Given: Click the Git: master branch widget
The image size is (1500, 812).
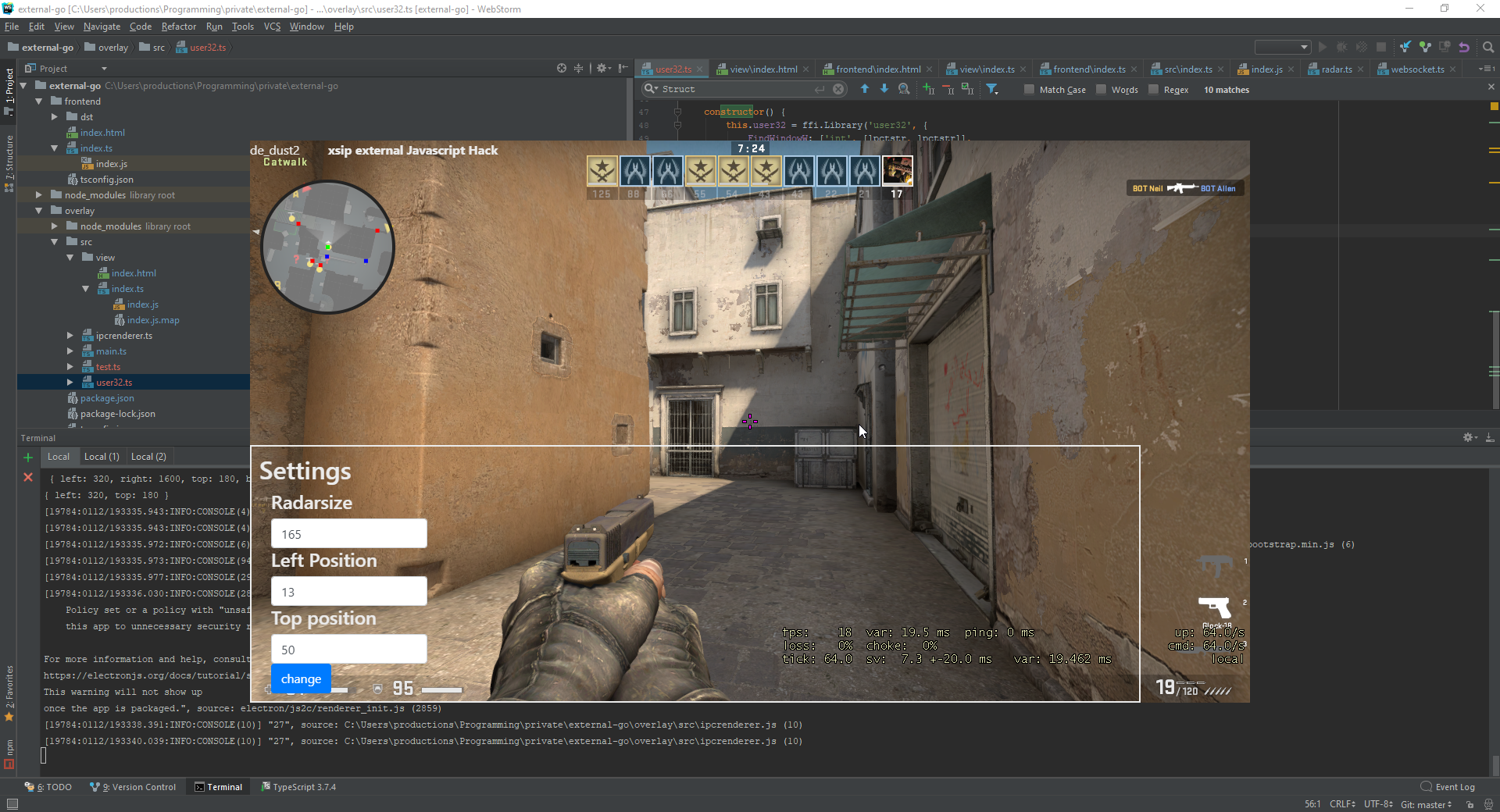Looking at the screenshot, I should [1426, 804].
